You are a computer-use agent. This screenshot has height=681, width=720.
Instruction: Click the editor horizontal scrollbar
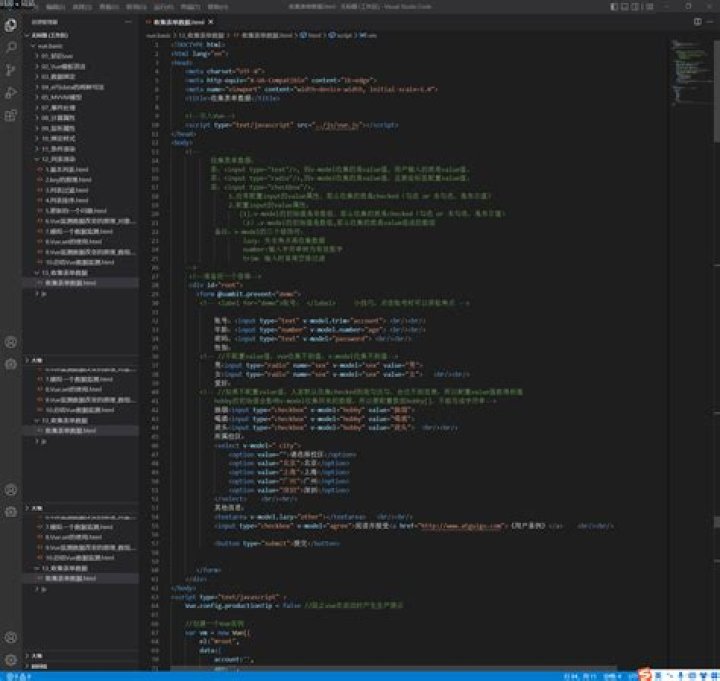point(393,668)
